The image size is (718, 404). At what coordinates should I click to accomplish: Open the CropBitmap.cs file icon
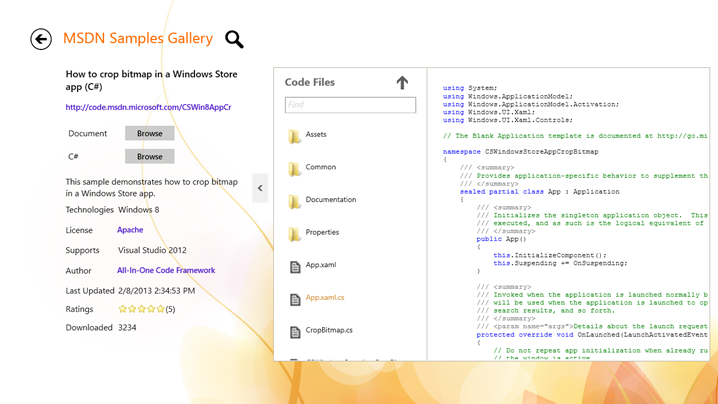coord(295,332)
